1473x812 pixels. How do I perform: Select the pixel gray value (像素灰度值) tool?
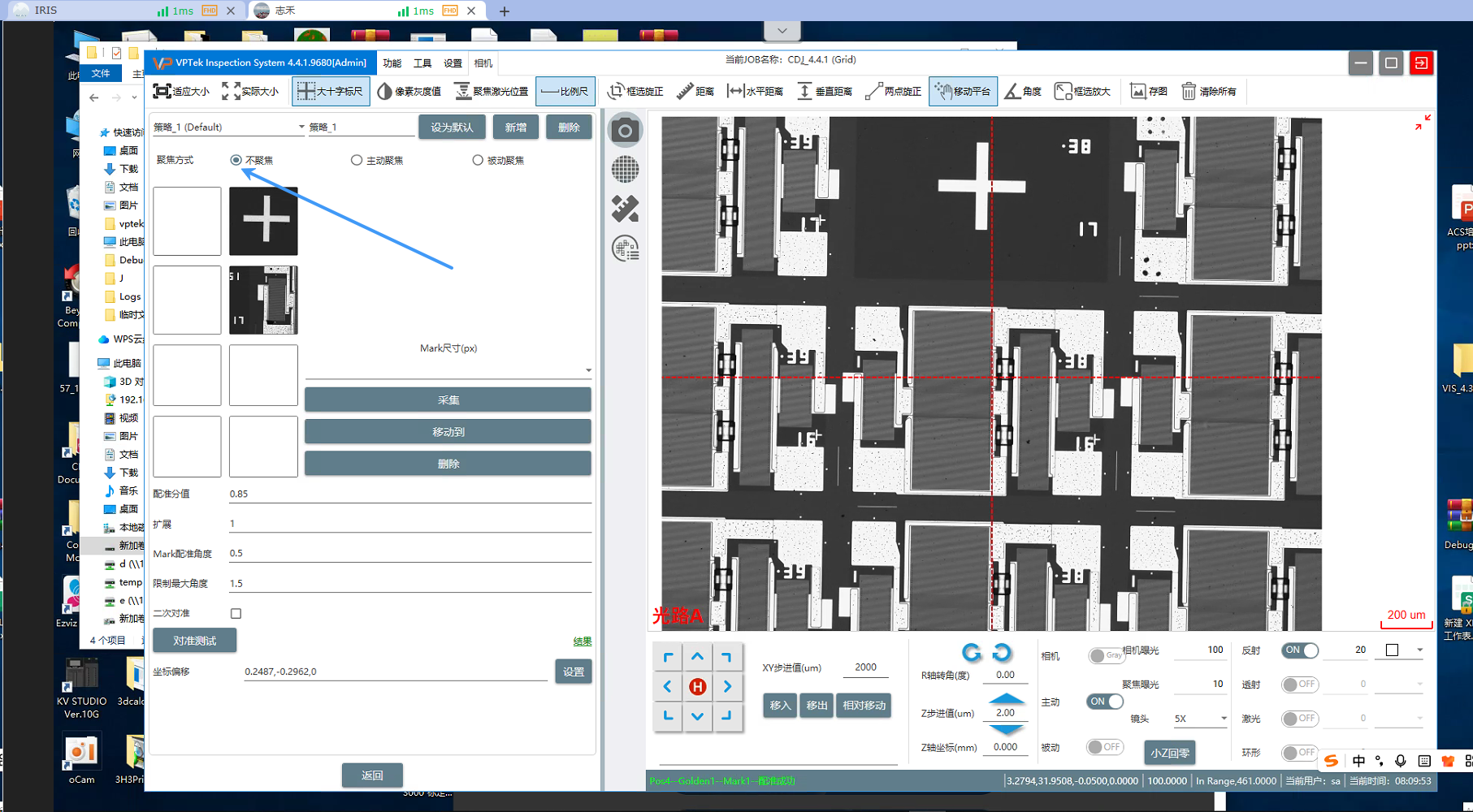click(x=409, y=92)
